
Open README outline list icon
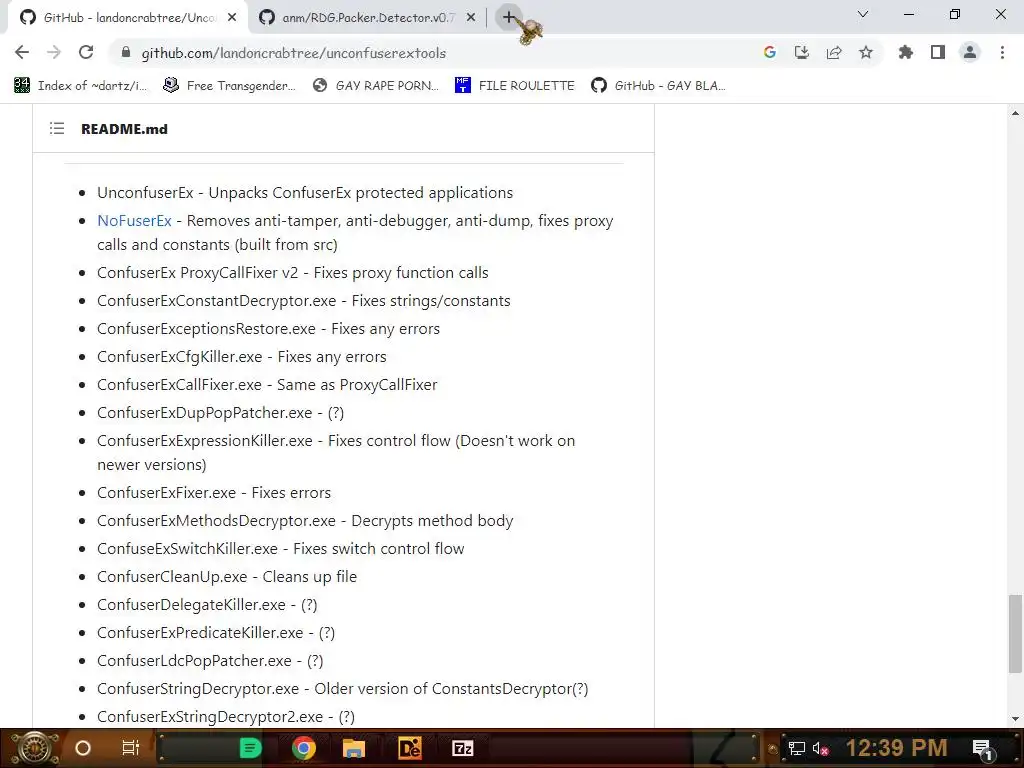coord(57,129)
